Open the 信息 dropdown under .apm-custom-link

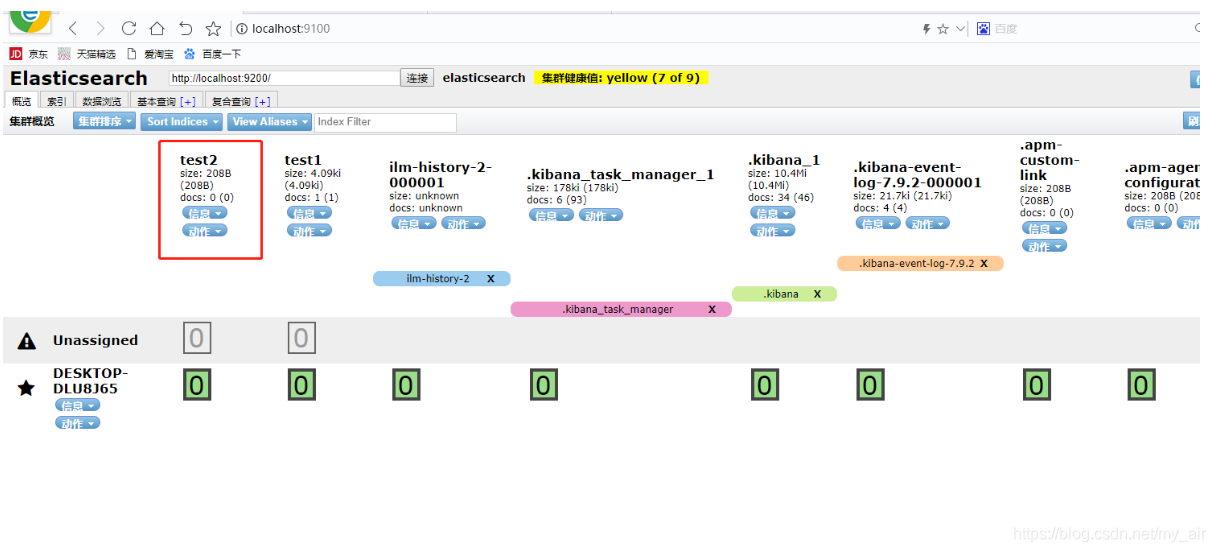(1044, 228)
